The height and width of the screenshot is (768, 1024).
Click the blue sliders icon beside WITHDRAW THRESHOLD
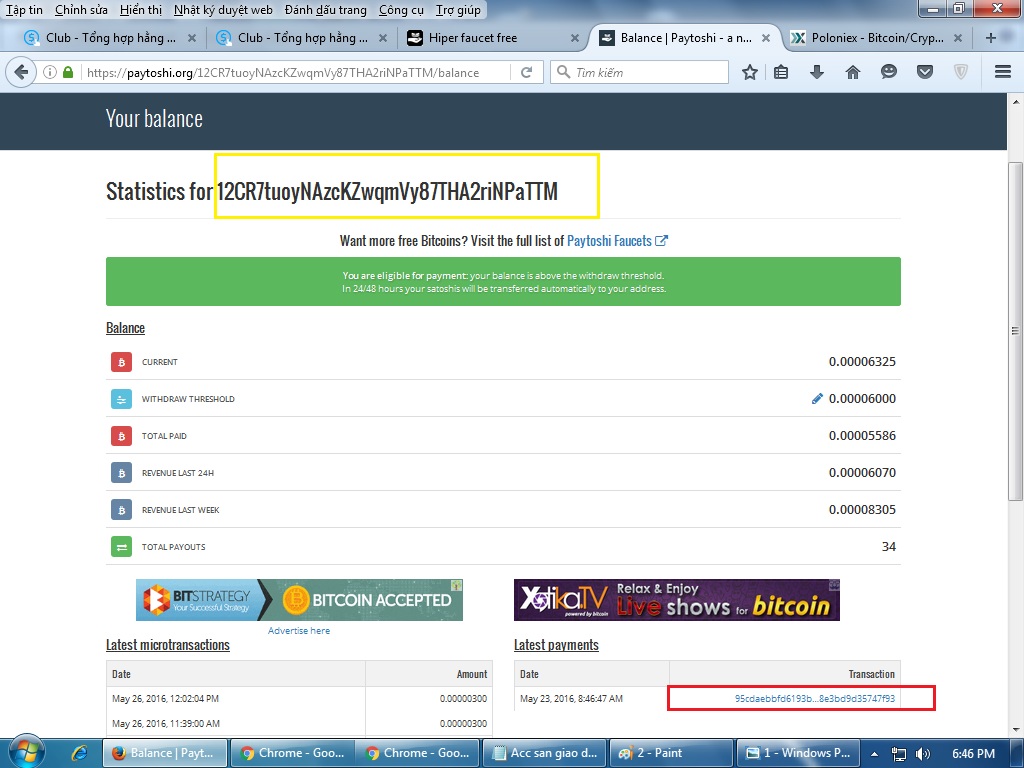tap(121, 399)
